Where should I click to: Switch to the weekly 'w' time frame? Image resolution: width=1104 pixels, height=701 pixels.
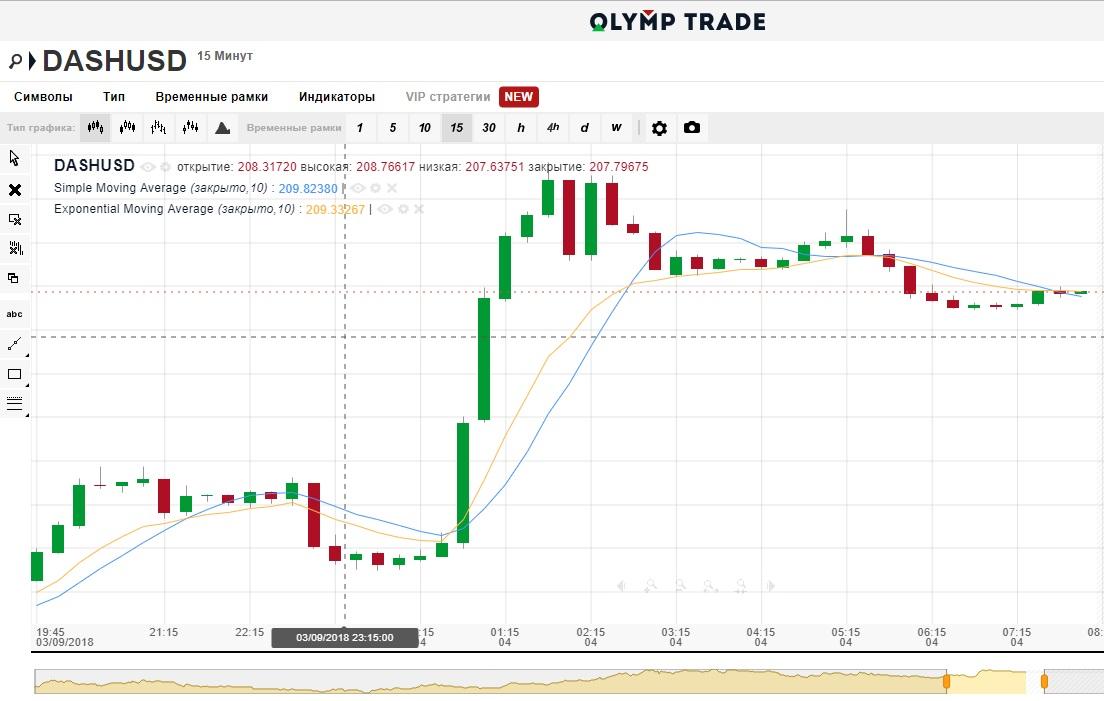(617, 128)
